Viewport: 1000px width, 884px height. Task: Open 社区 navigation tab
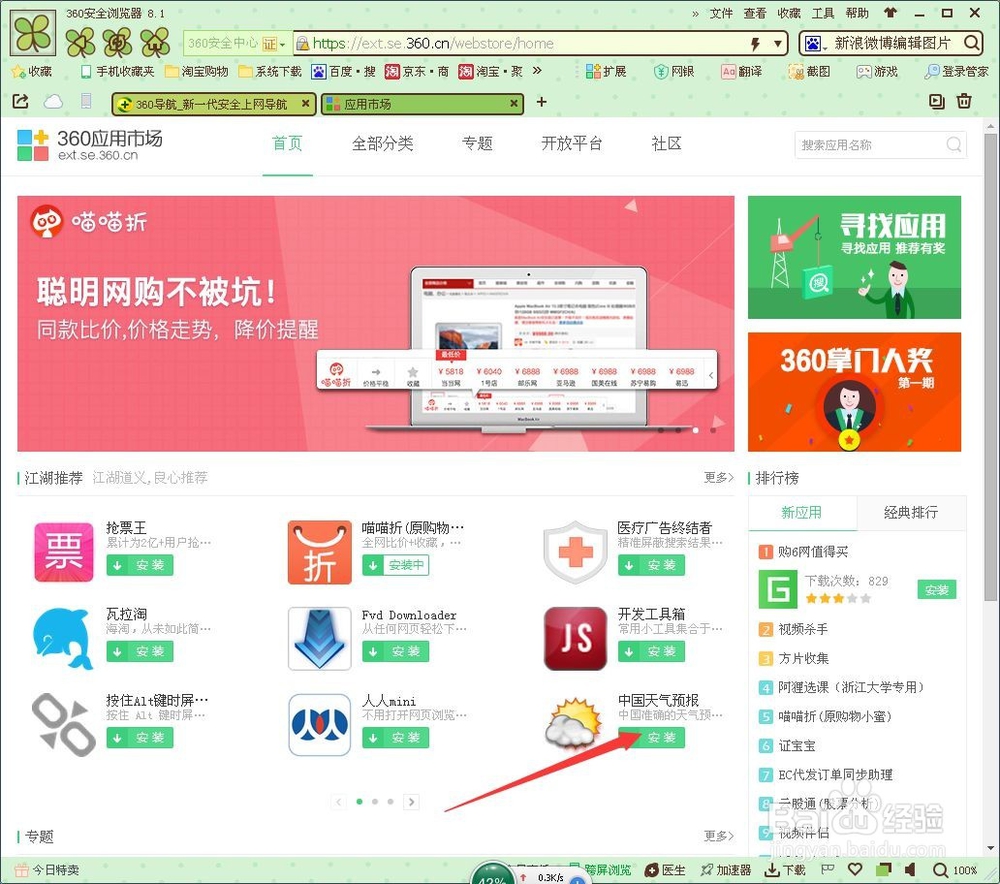point(666,144)
